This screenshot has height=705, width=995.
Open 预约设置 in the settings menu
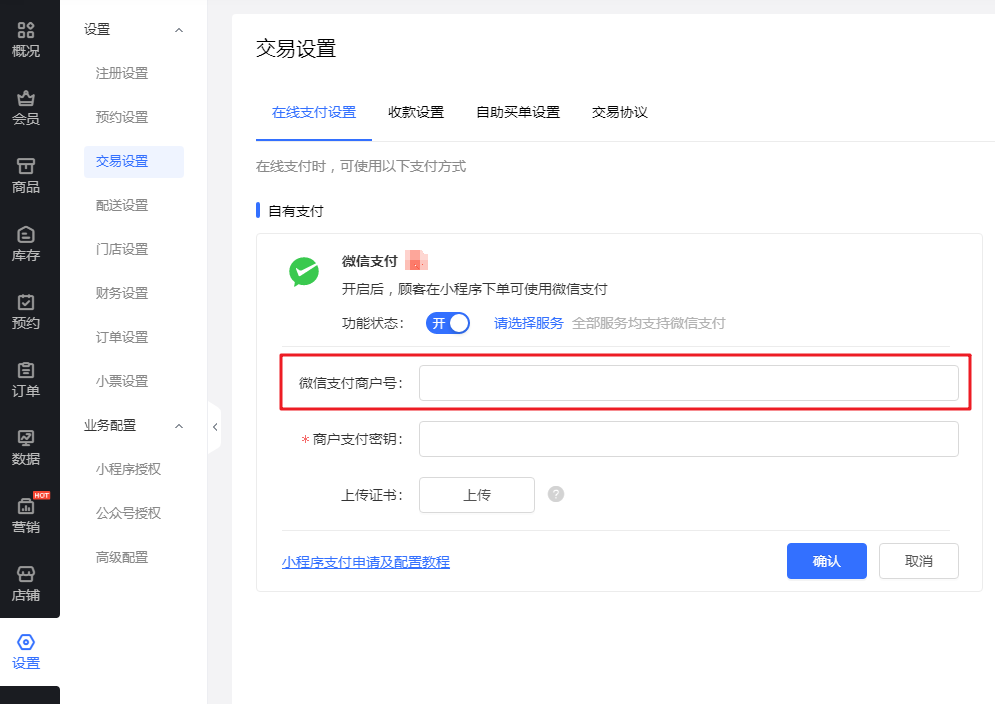click(122, 117)
